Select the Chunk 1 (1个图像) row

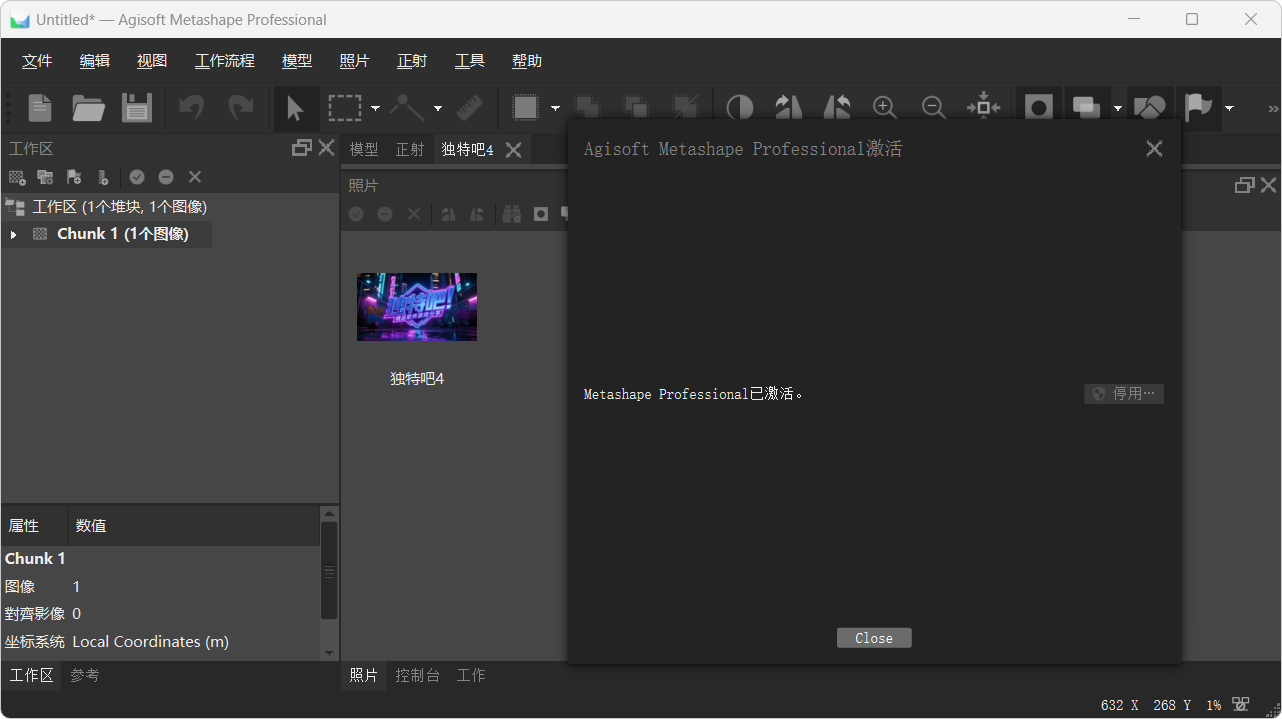pos(106,234)
